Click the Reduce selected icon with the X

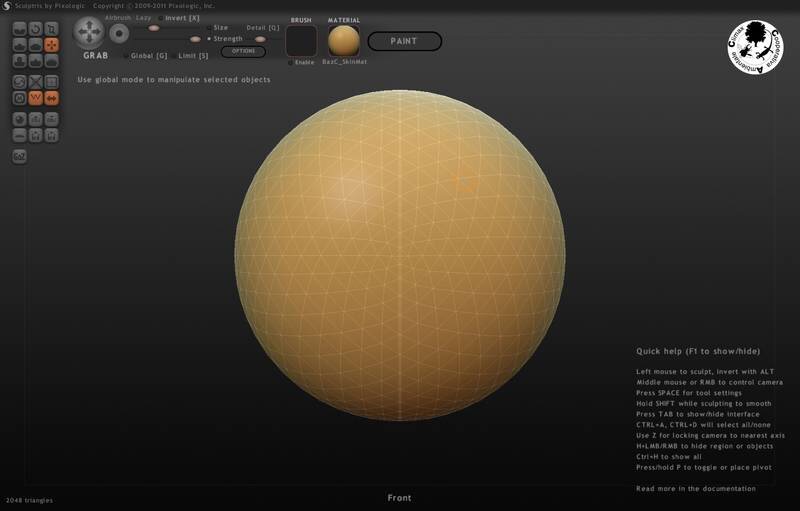pos(36,82)
